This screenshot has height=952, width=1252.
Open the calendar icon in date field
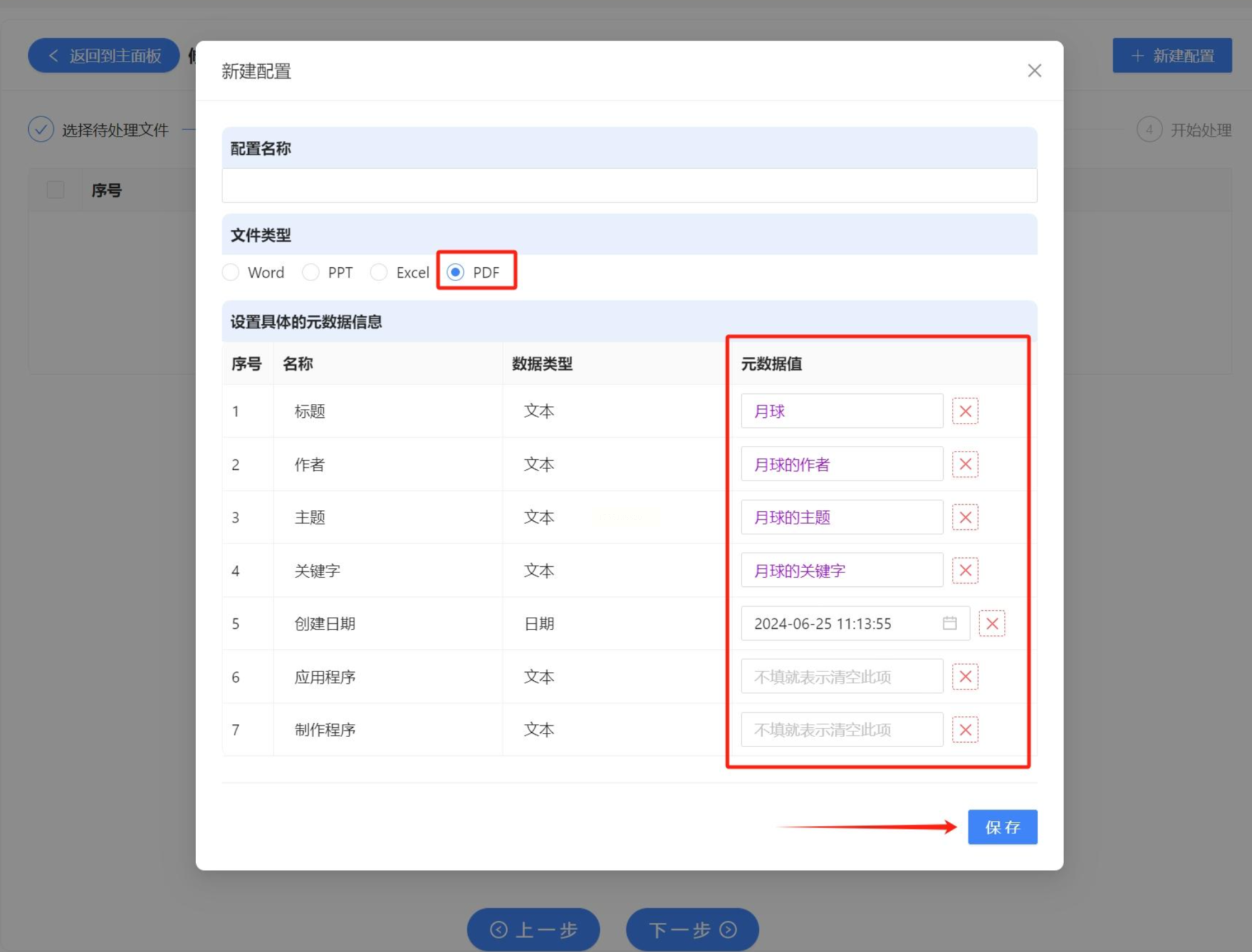[949, 623]
